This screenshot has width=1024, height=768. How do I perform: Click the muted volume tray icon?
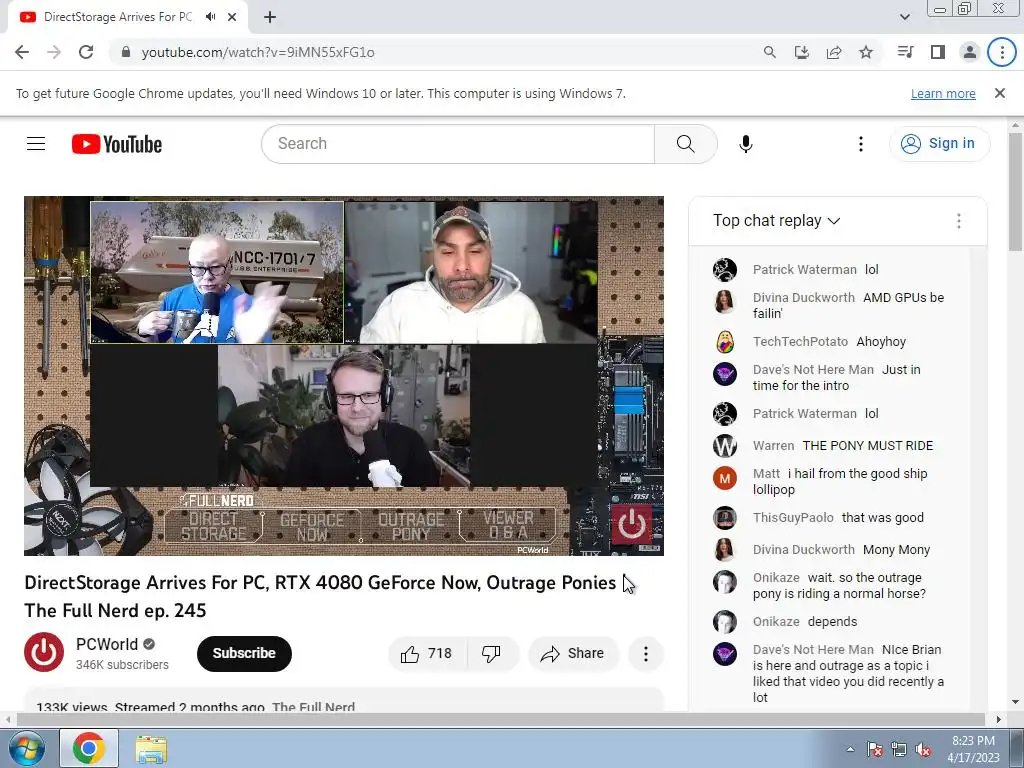[923, 750]
